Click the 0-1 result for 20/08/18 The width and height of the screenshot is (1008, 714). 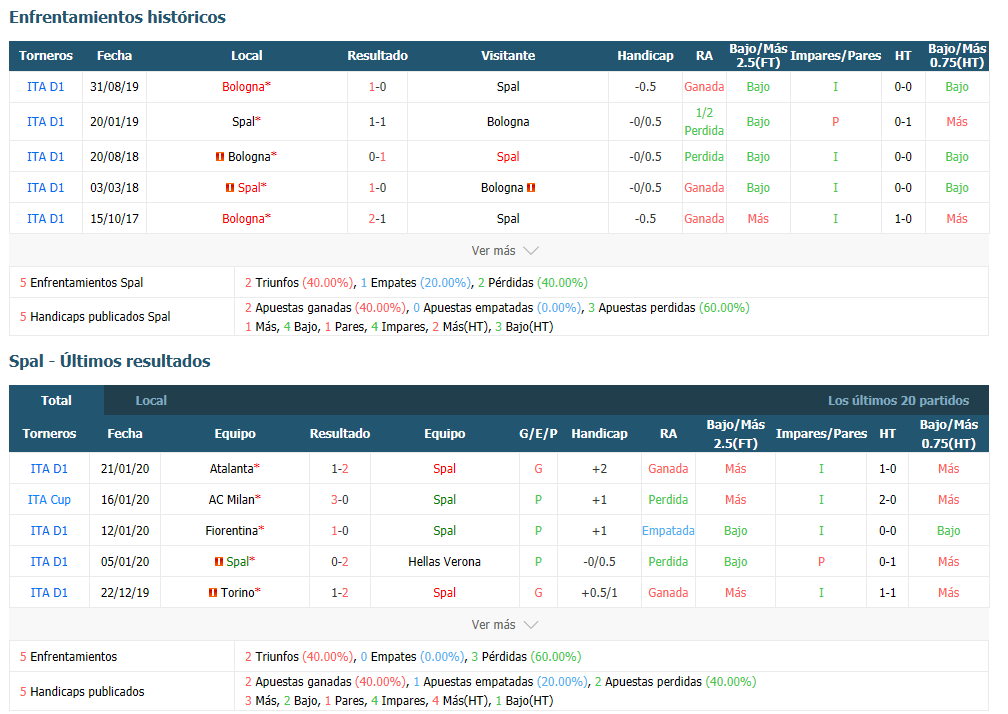pyautogui.click(x=377, y=156)
